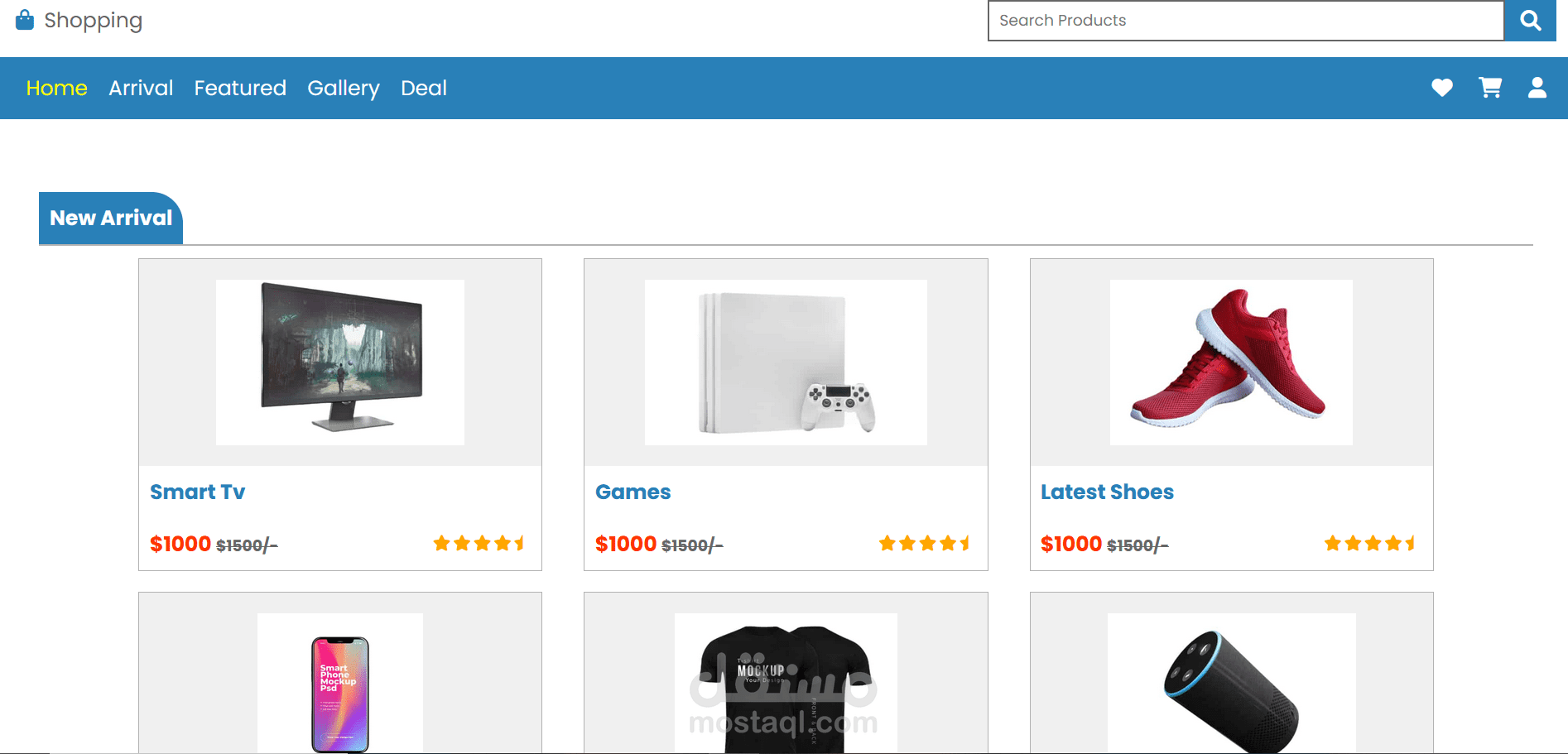Viewport: 1568px width, 754px height.
Task: Open the Latest Shoes product link
Action: tap(1107, 491)
